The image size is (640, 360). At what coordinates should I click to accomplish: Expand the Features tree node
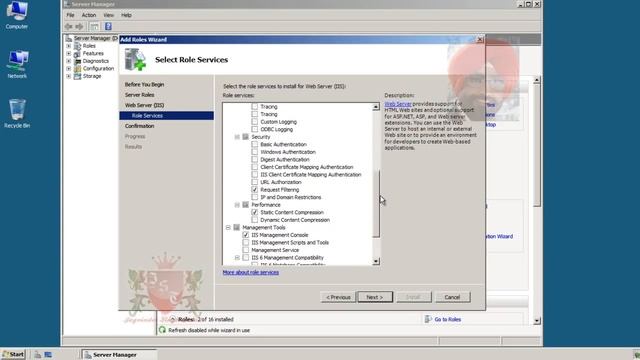[69, 53]
